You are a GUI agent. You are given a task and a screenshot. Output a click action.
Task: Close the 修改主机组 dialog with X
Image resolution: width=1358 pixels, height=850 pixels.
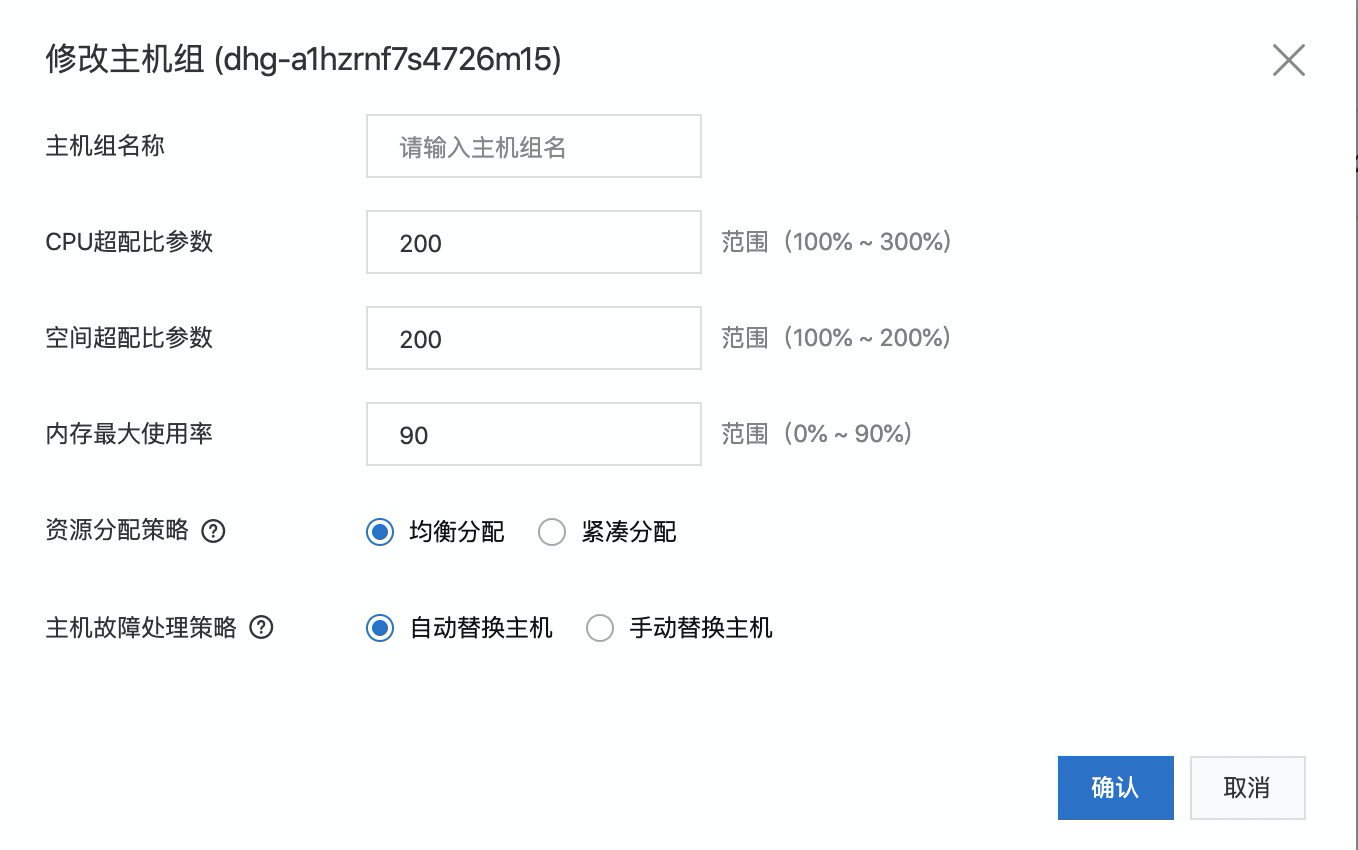(1288, 61)
